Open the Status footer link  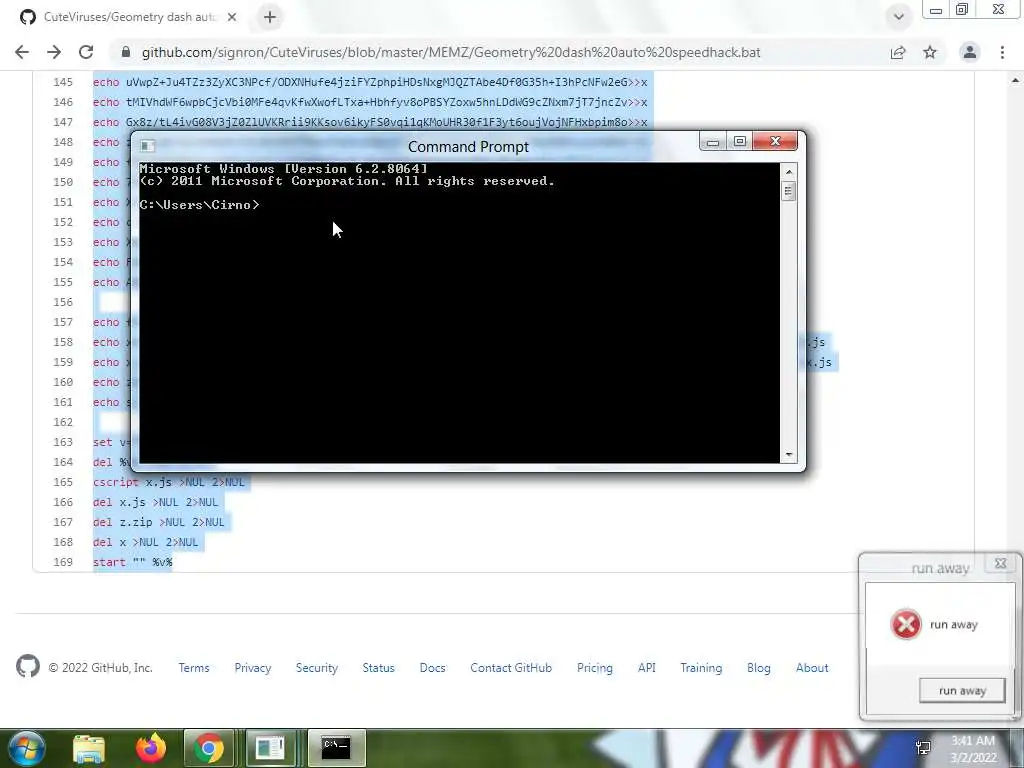point(379,667)
